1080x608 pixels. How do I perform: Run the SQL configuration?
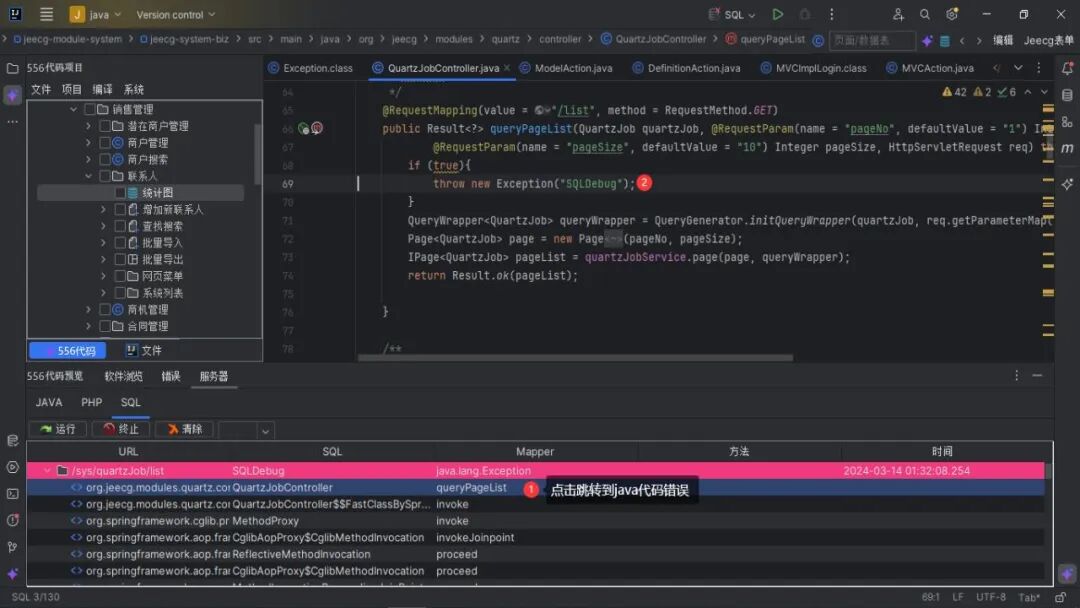[x=778, y=14]
